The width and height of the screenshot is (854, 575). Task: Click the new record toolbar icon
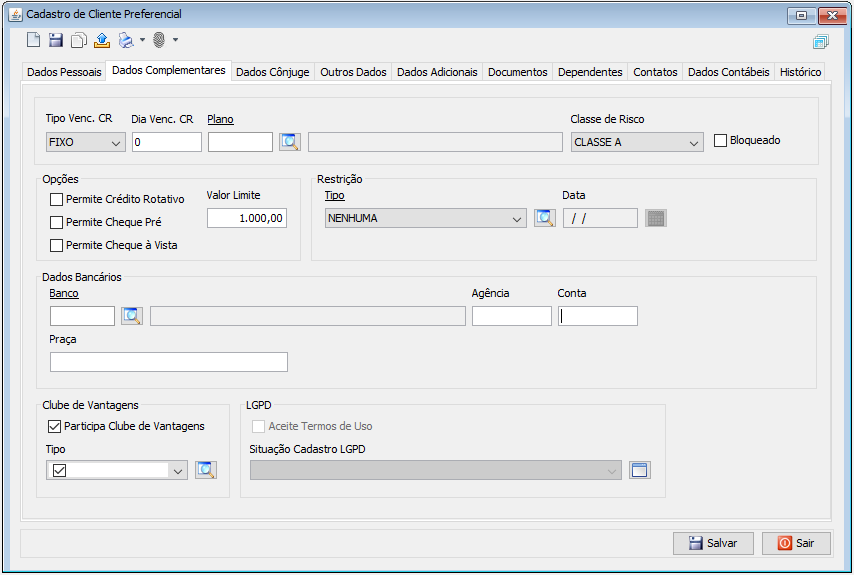coord(33,40)
